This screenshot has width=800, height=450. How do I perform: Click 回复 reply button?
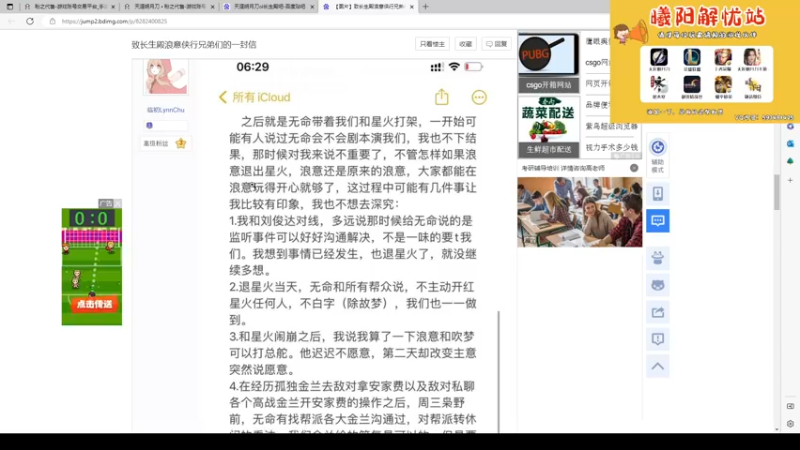pyautogui.click(x=496, y=44)
